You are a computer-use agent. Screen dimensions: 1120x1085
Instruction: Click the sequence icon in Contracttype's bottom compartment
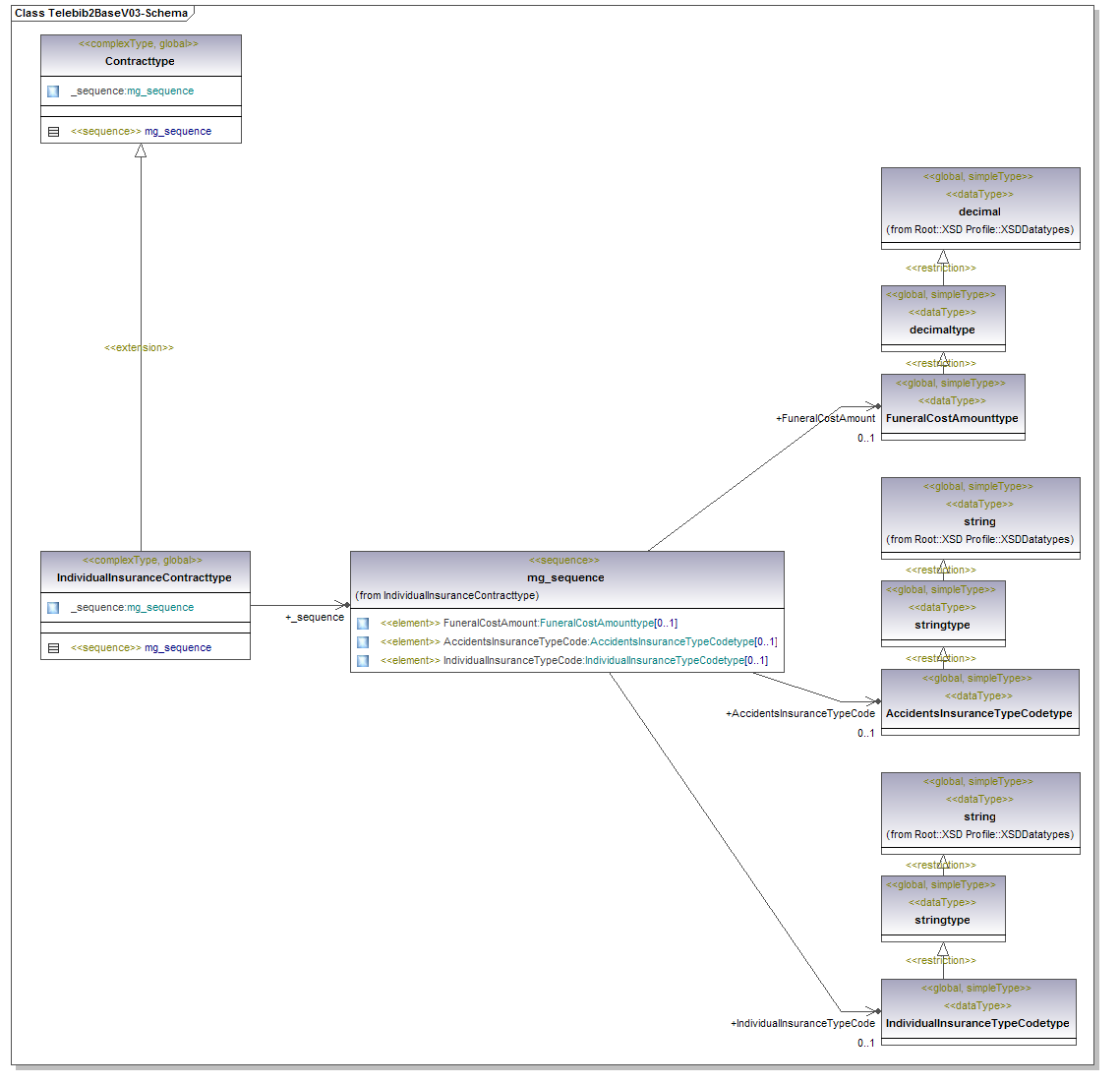[54, 132]
